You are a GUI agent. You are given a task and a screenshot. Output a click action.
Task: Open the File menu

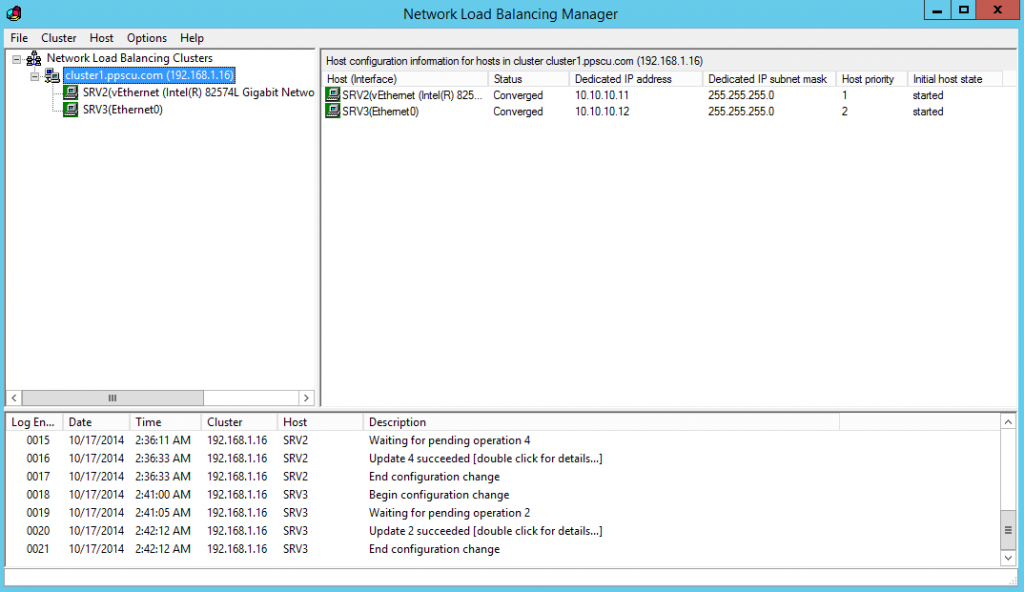(19, 38)
